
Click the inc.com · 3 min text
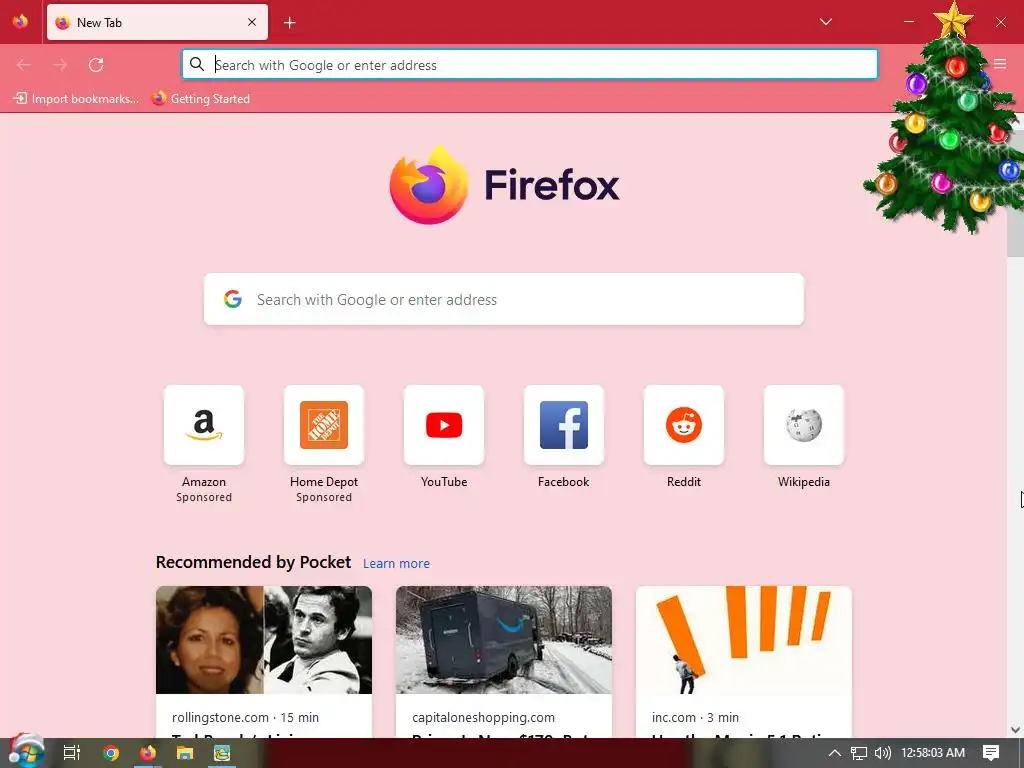696,717
